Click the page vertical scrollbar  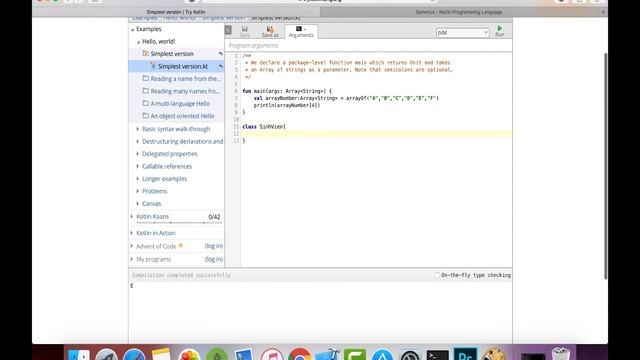605,166
